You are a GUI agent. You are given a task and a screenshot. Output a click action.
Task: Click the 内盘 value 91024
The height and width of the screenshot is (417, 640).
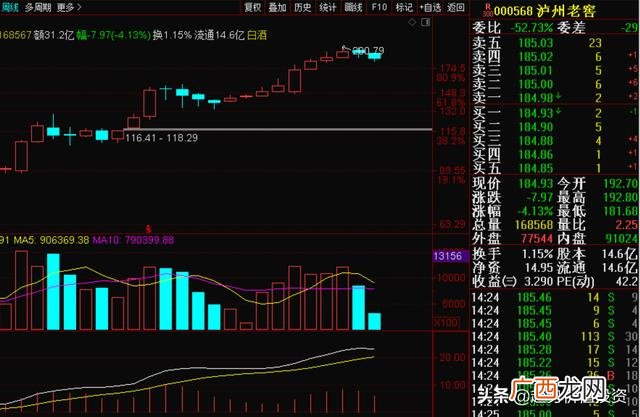coord(622,239)
